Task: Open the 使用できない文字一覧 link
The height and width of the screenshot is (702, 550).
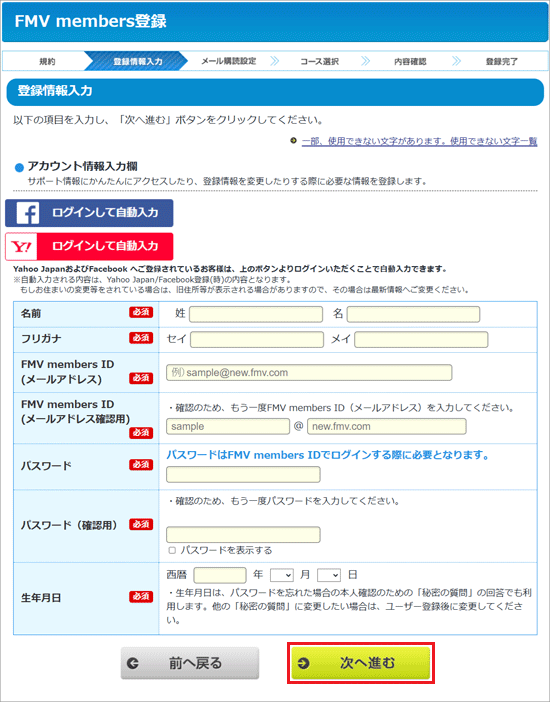Action: coord(419,141)
